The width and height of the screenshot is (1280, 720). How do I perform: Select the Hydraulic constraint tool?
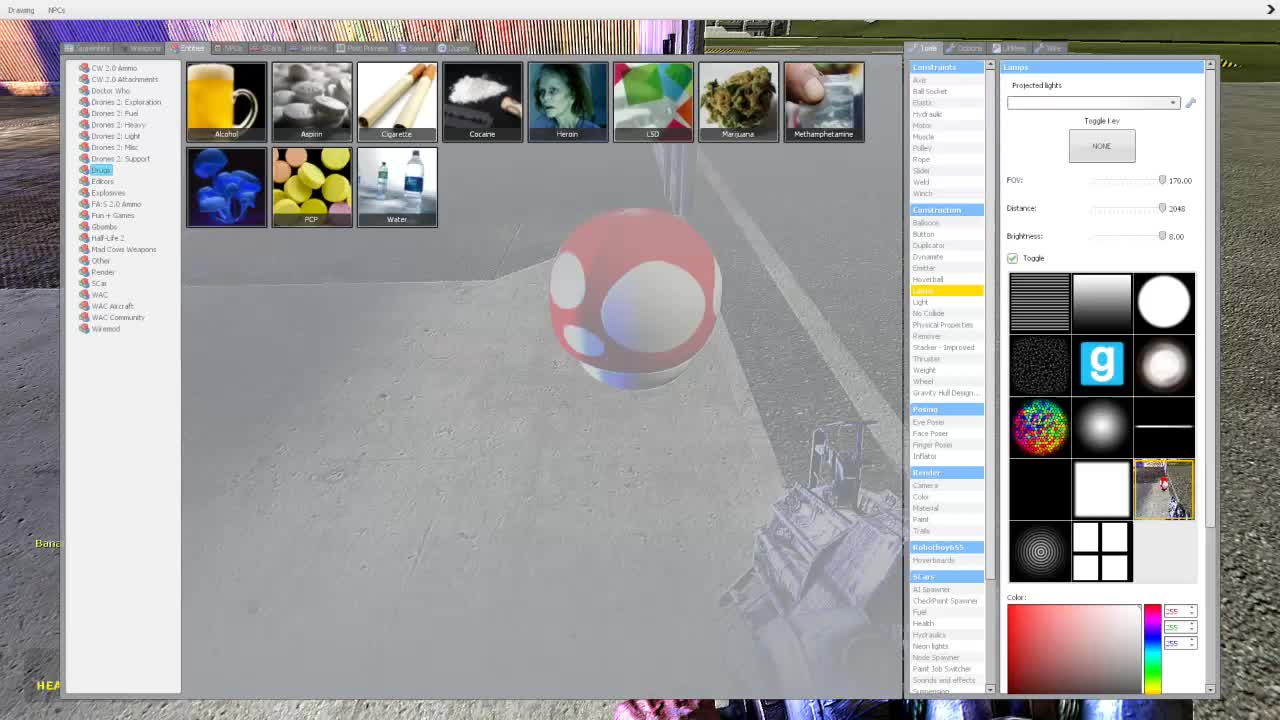tap(927, 114)
